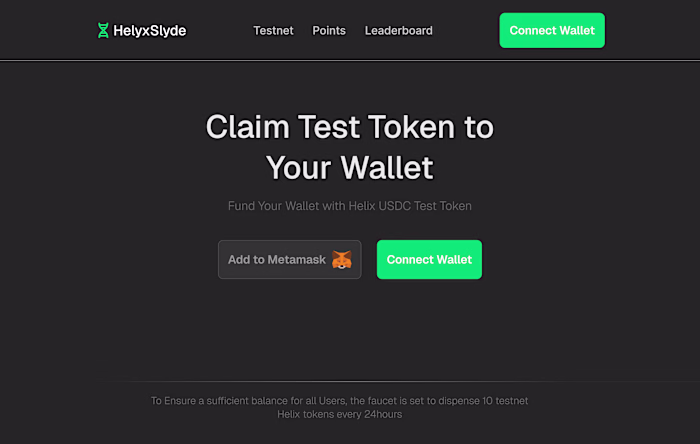Click the word Metamask in the button
700x444 pixels.
[x=296, y=260]
